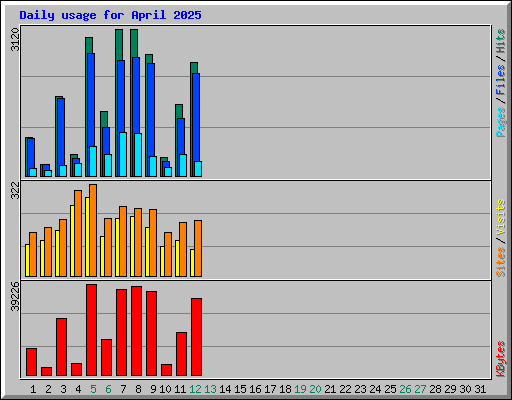
Task: Click the 'Daily usage for April 2025' title
Action: tap(110, 15)
